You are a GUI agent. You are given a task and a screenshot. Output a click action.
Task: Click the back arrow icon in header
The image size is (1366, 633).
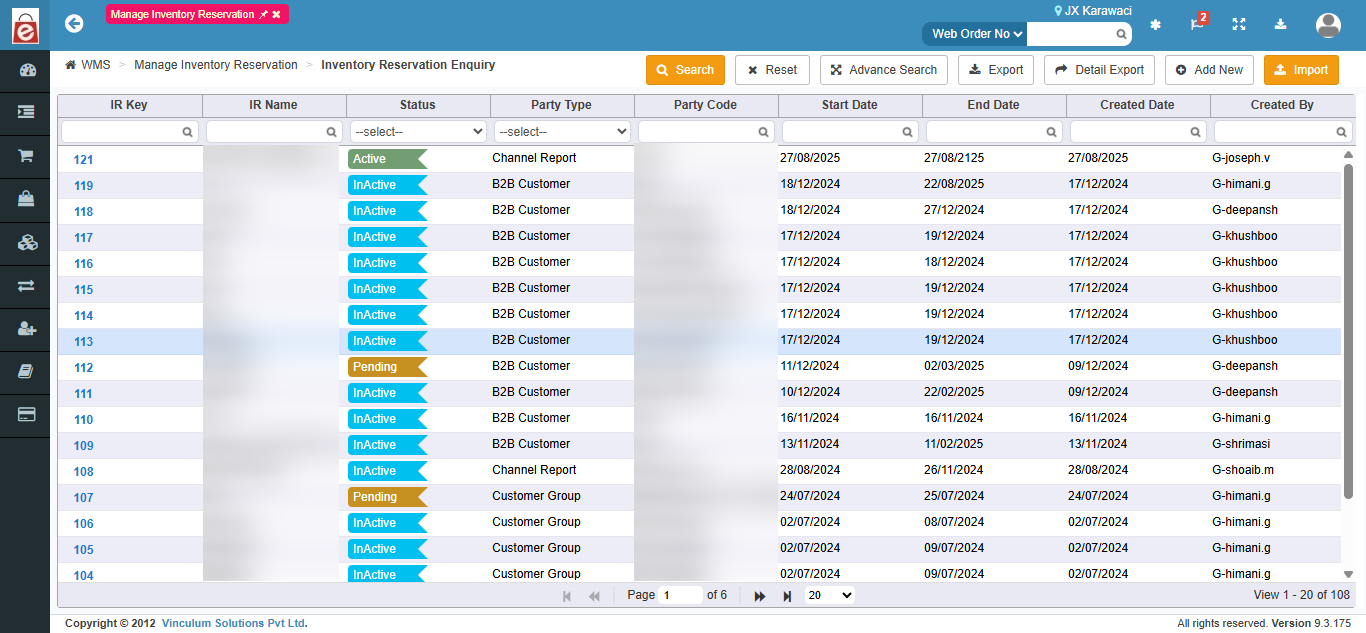click(73, 23)
